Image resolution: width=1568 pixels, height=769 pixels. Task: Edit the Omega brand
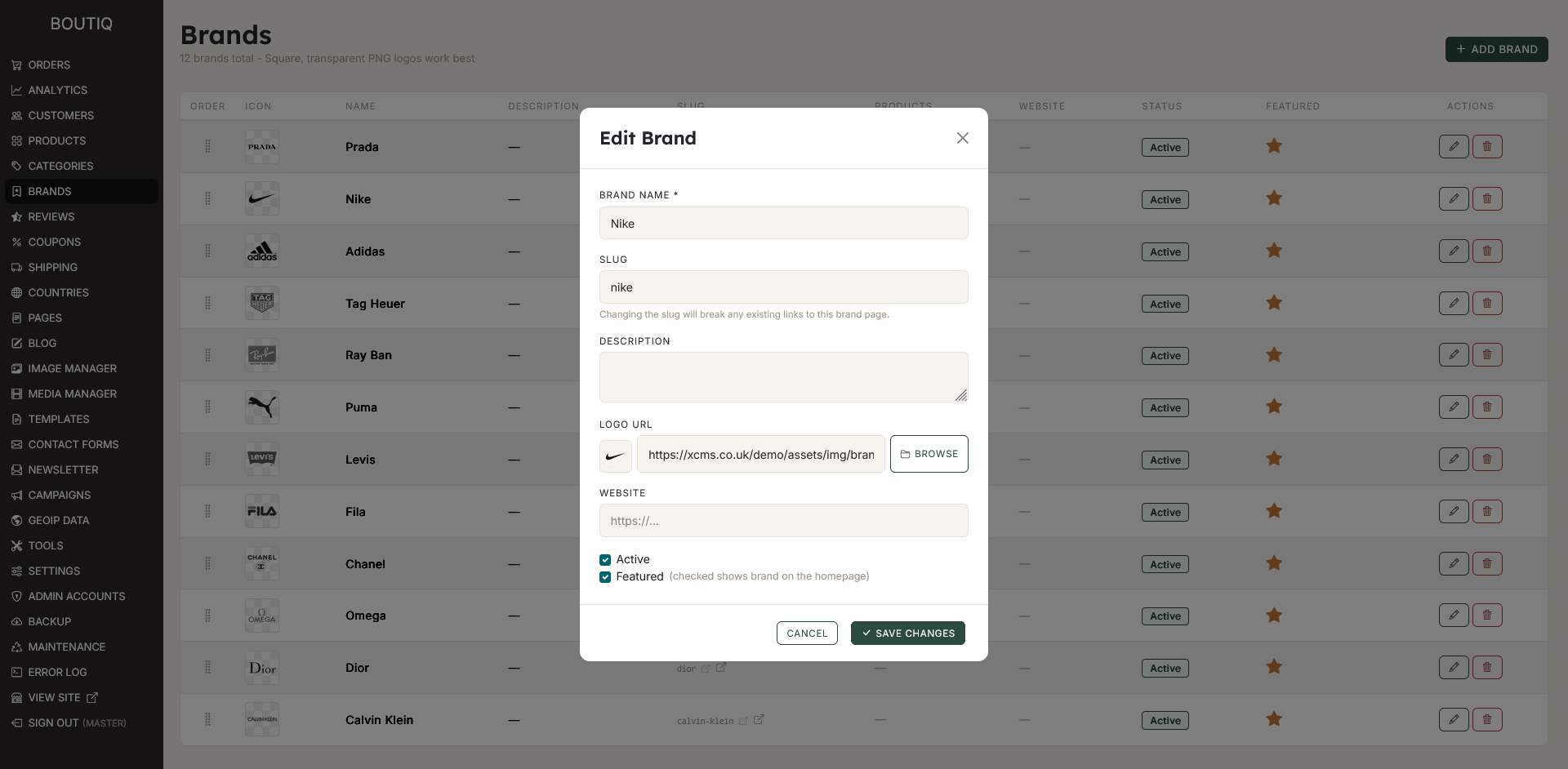click(x=1454, y=616)
